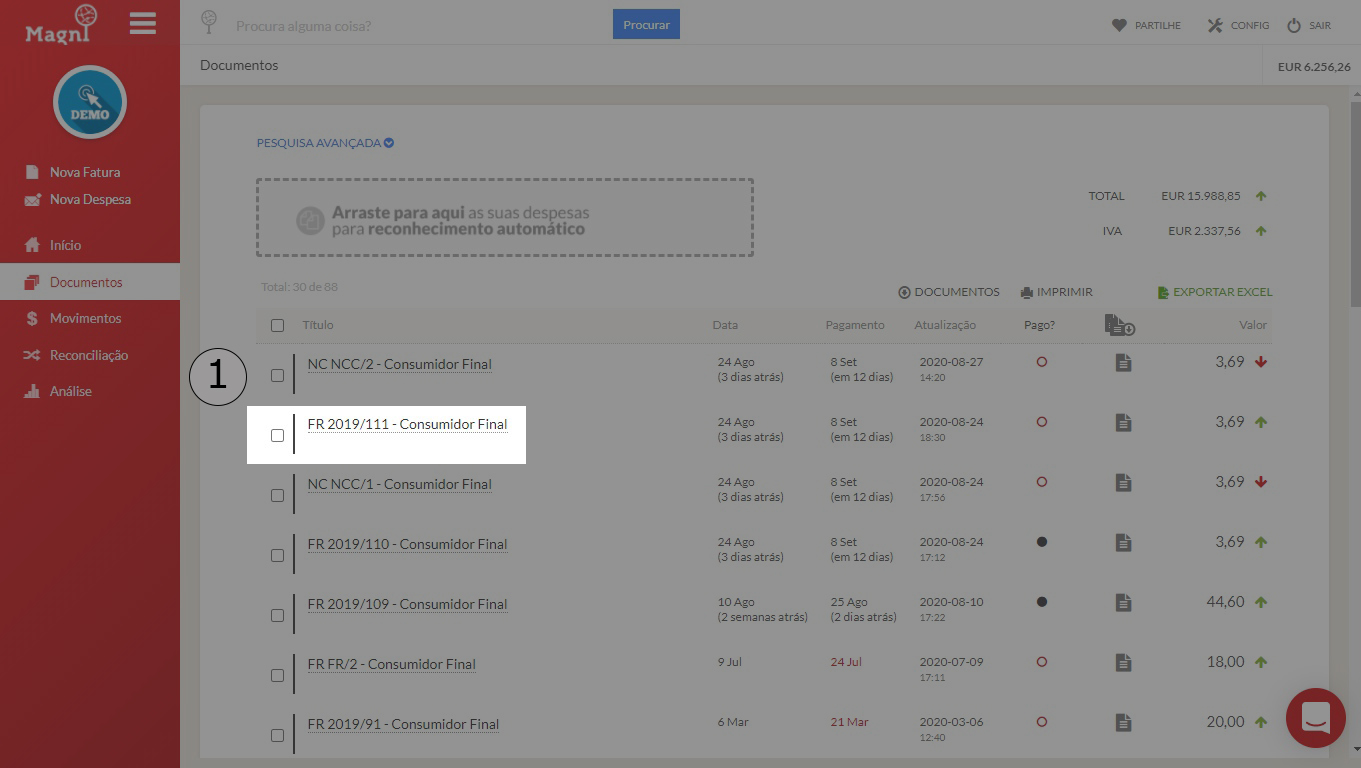Check the select-all documents checkbox

277,325
